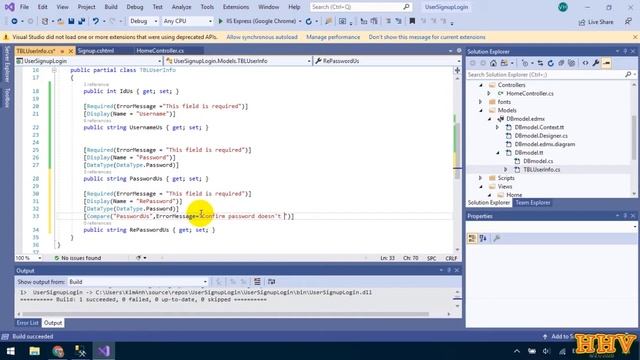Click the Solution Explorer vertical scrollbar

click(x=634, y=138)
